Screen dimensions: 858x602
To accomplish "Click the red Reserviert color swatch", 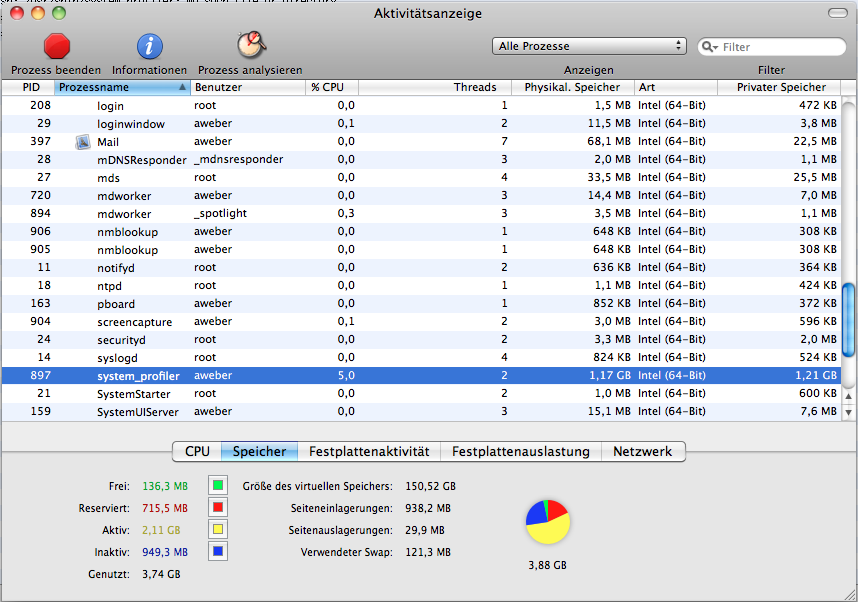I will (x=218, y=508).
